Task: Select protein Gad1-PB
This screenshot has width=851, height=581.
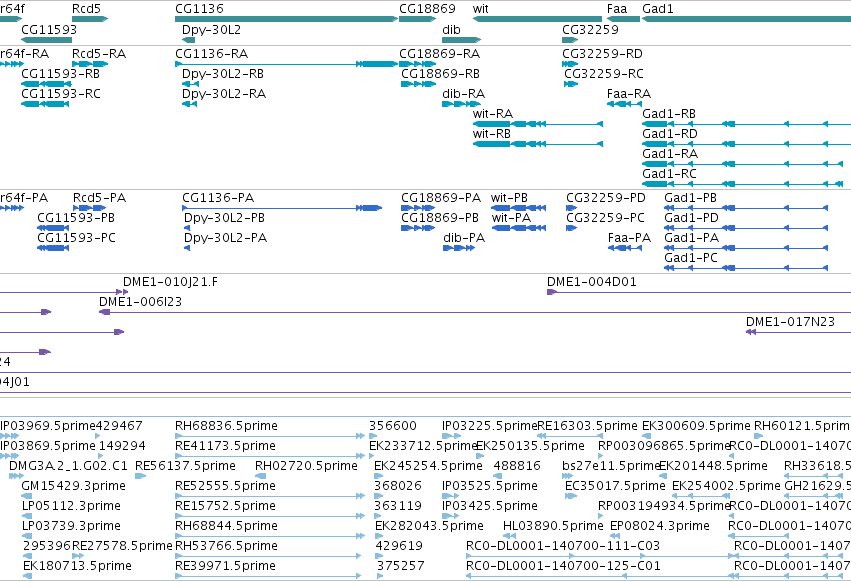Action: pos(746,208)
